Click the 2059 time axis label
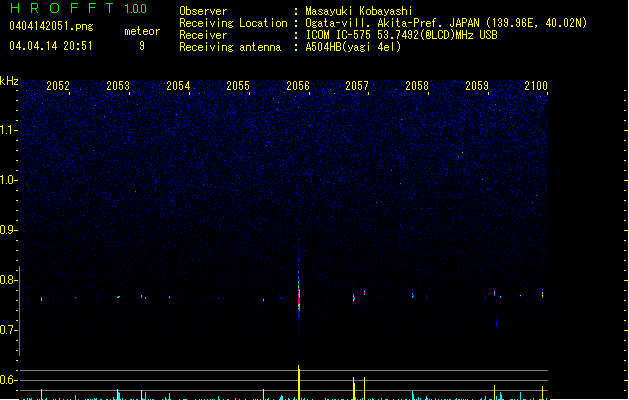This screenshot has width=629, height=400. [x=477, y=86]
